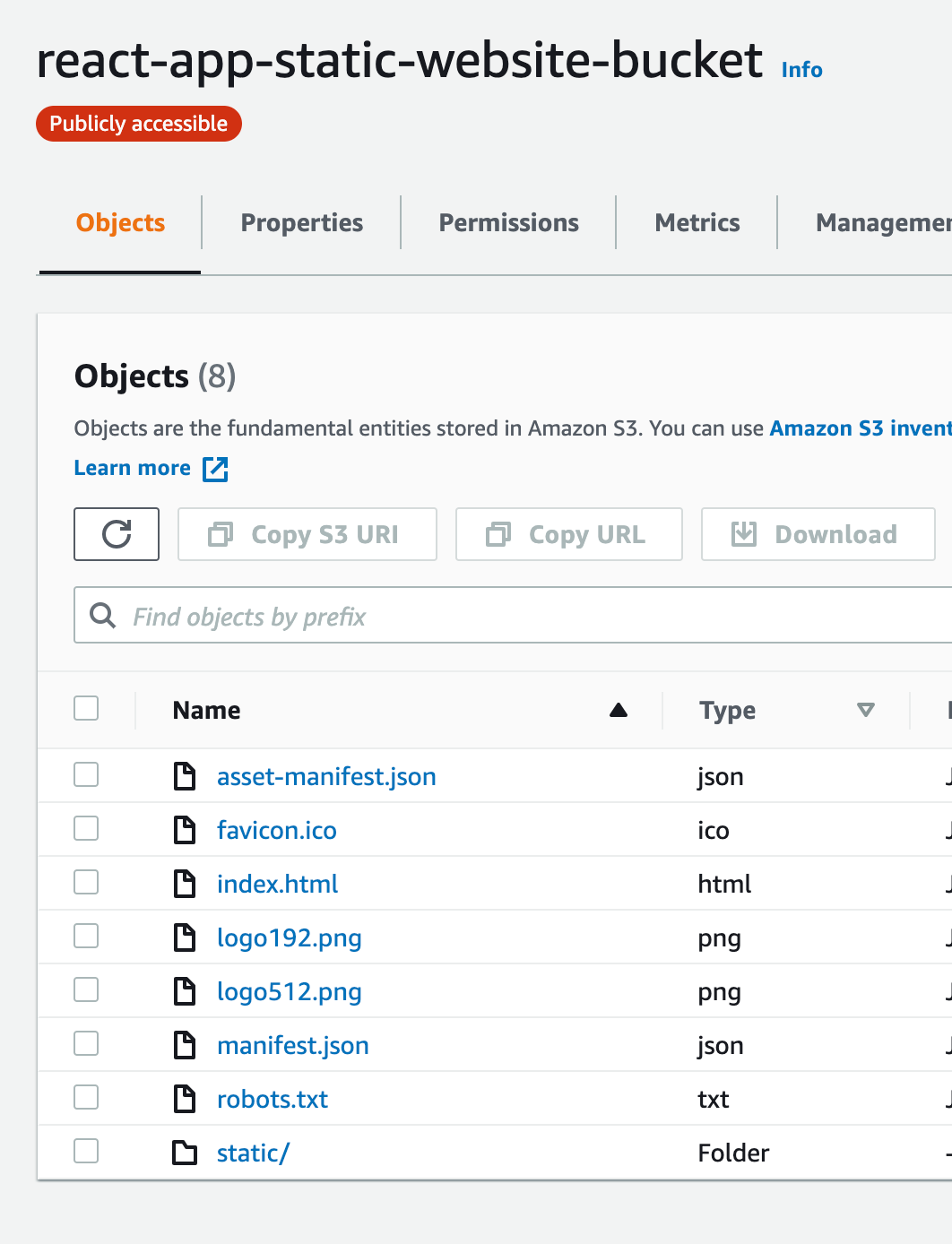
Task: Toggle the select-all checkbox in table header
Action: point(86,708)
